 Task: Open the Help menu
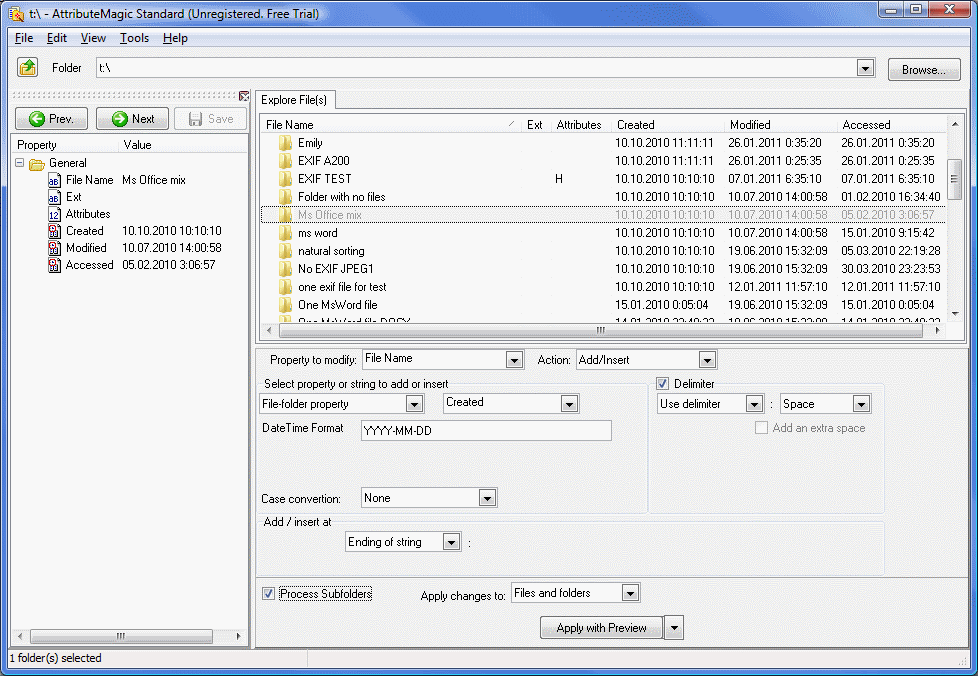(x=175, y=38)
